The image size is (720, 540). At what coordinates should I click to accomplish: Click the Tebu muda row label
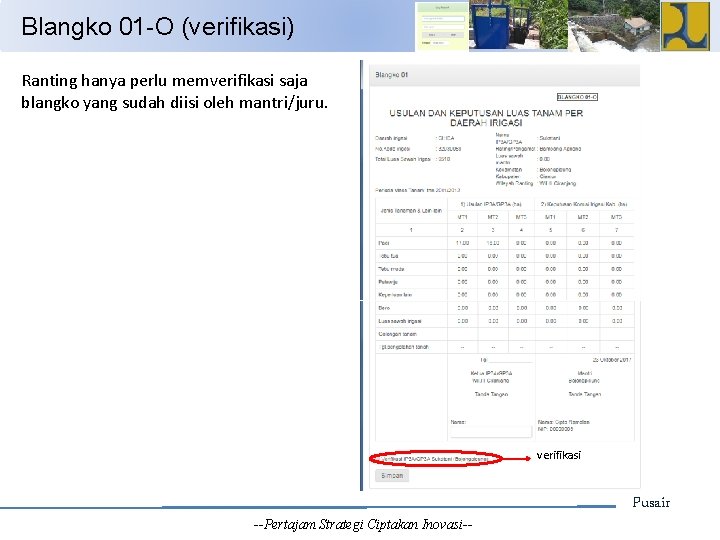pyautogui.click(x=391, y=269)
